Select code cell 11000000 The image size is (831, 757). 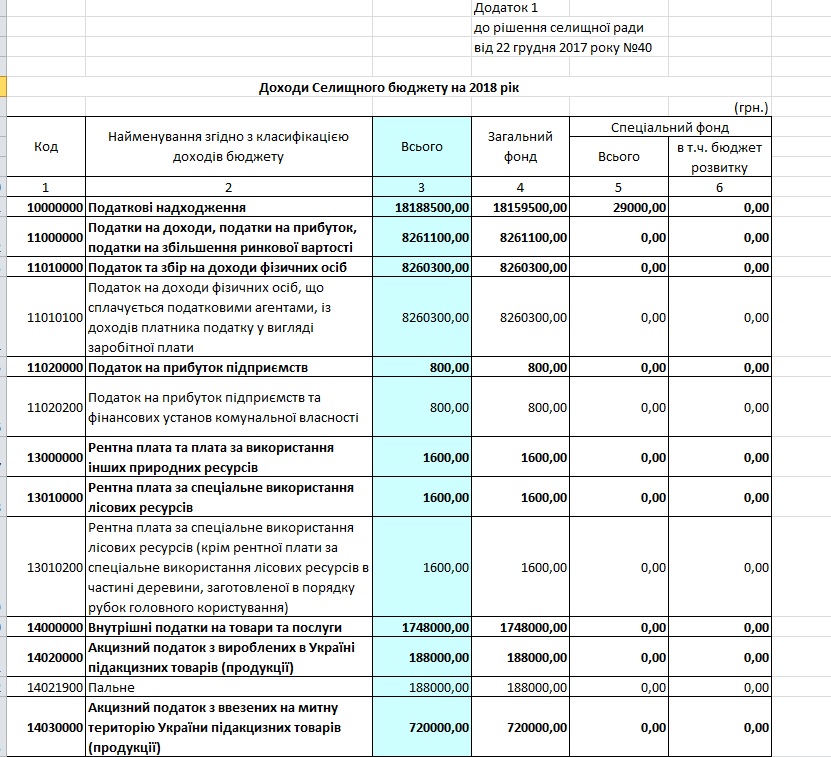pos(46,237)
